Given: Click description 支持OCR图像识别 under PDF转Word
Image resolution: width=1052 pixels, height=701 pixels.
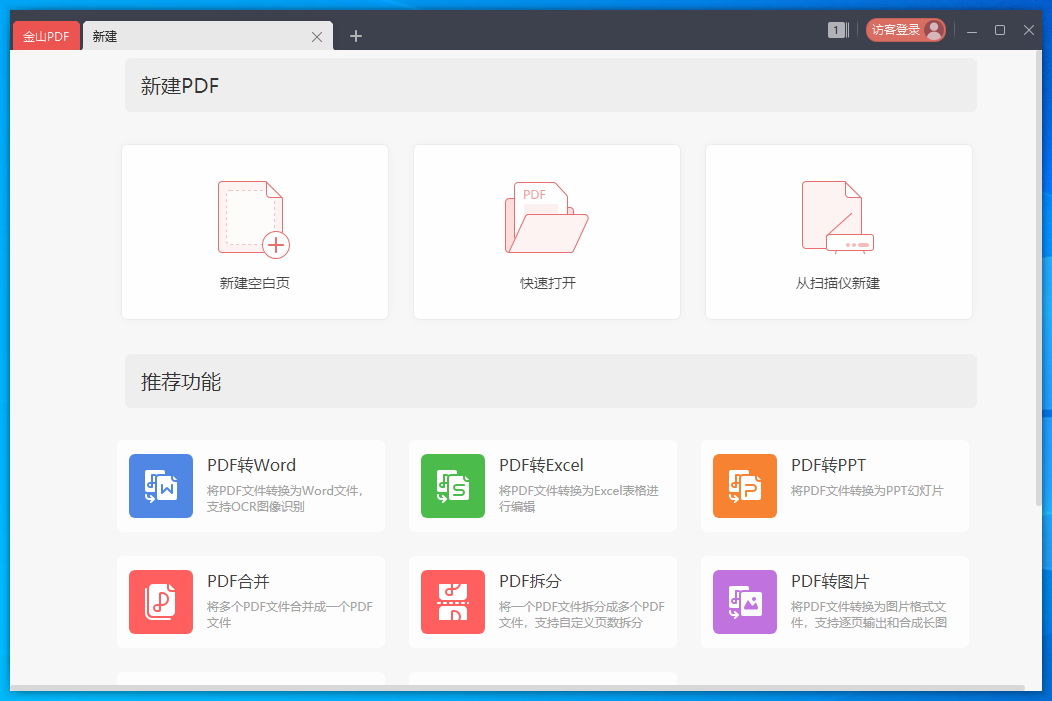Looking at the screenshot, I should [256, 506].
